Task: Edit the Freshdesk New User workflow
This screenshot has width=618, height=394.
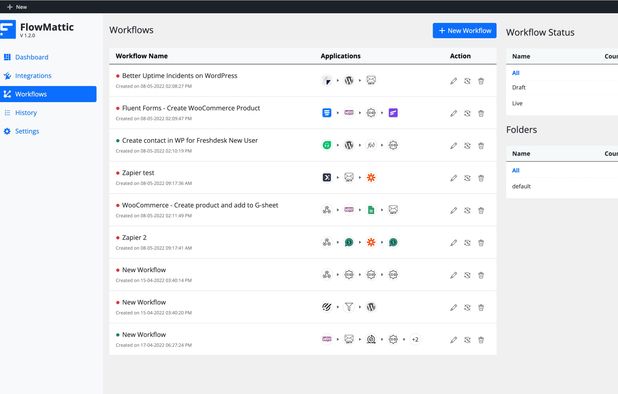Action: pyautogui.click(x=454, y=146)
